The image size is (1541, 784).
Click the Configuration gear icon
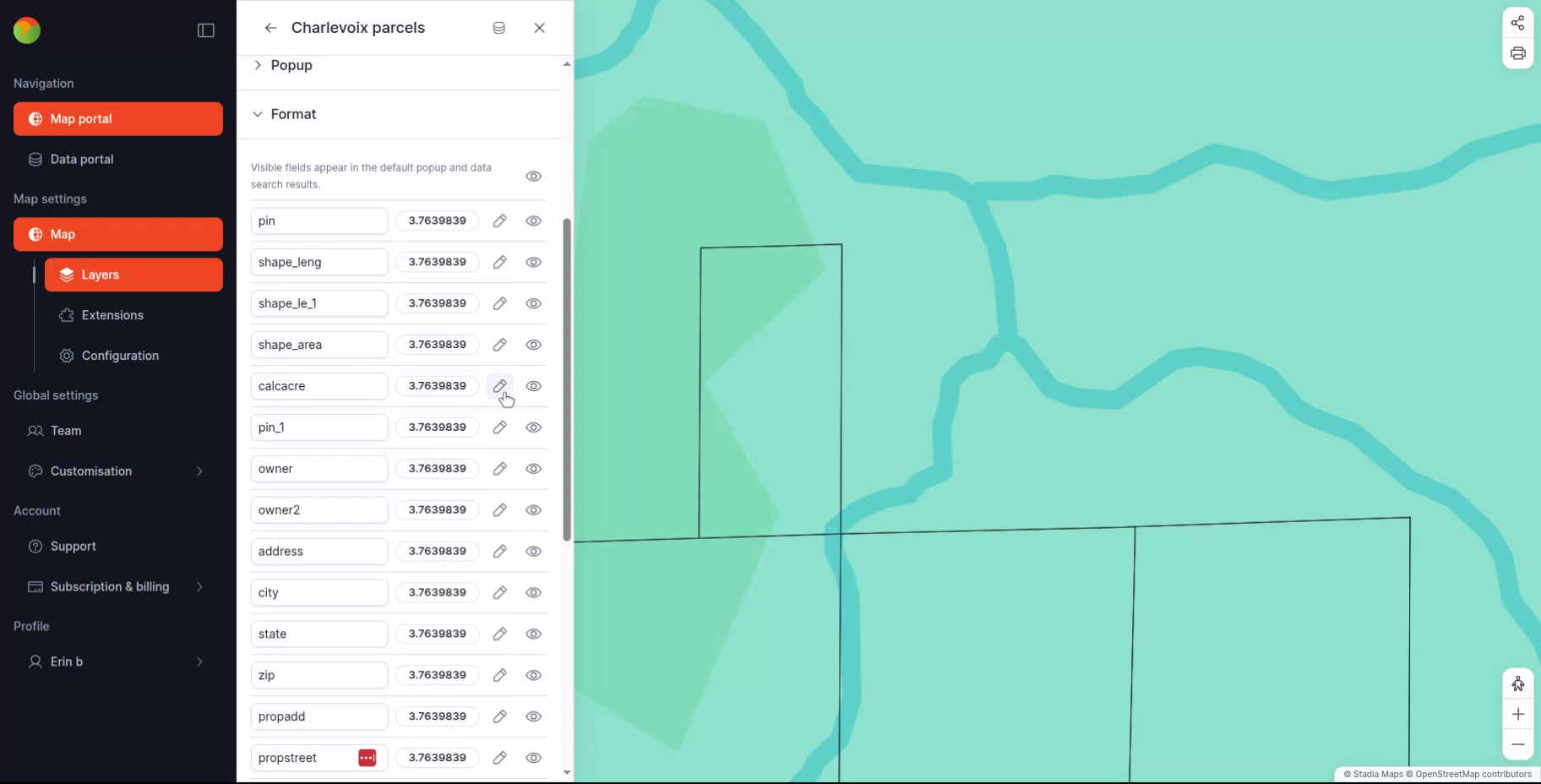click(x=66, y=356)
